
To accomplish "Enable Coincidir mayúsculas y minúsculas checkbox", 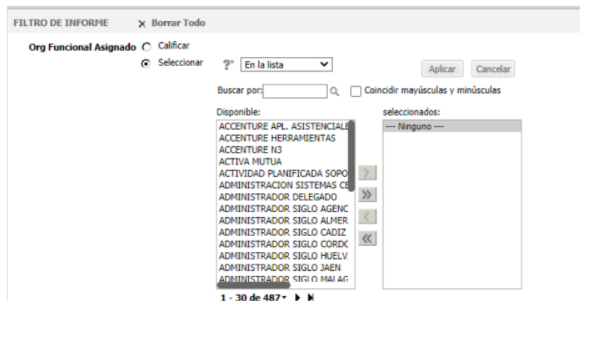I will pos(356,91).
